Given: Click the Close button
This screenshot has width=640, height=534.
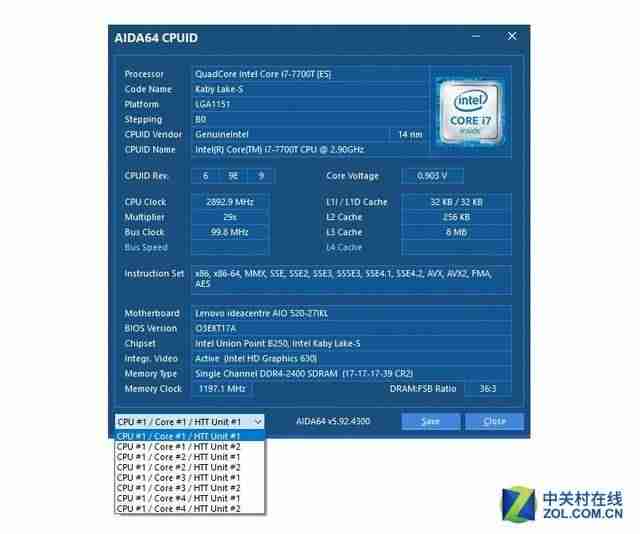Looking at the screenshot, I should pyautogui.click(x=494, y=421).
